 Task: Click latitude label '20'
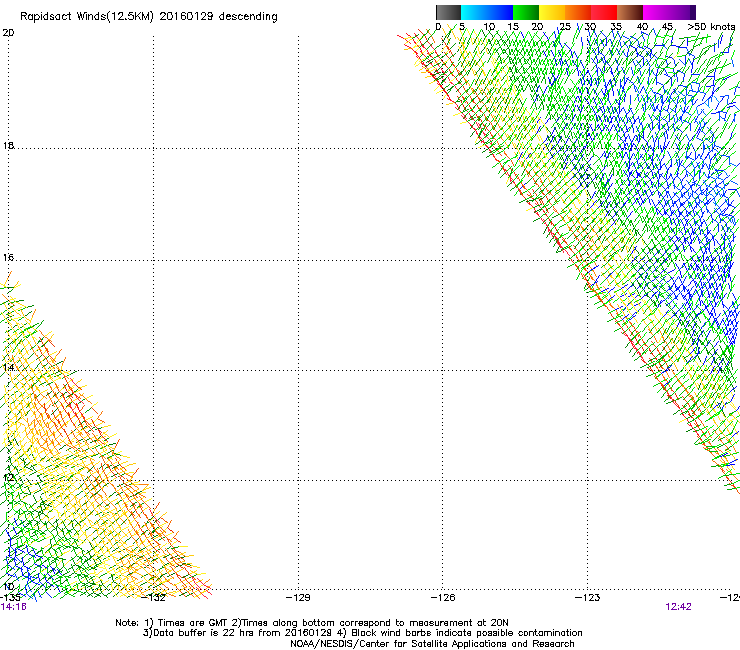click(x=8, y=33)
